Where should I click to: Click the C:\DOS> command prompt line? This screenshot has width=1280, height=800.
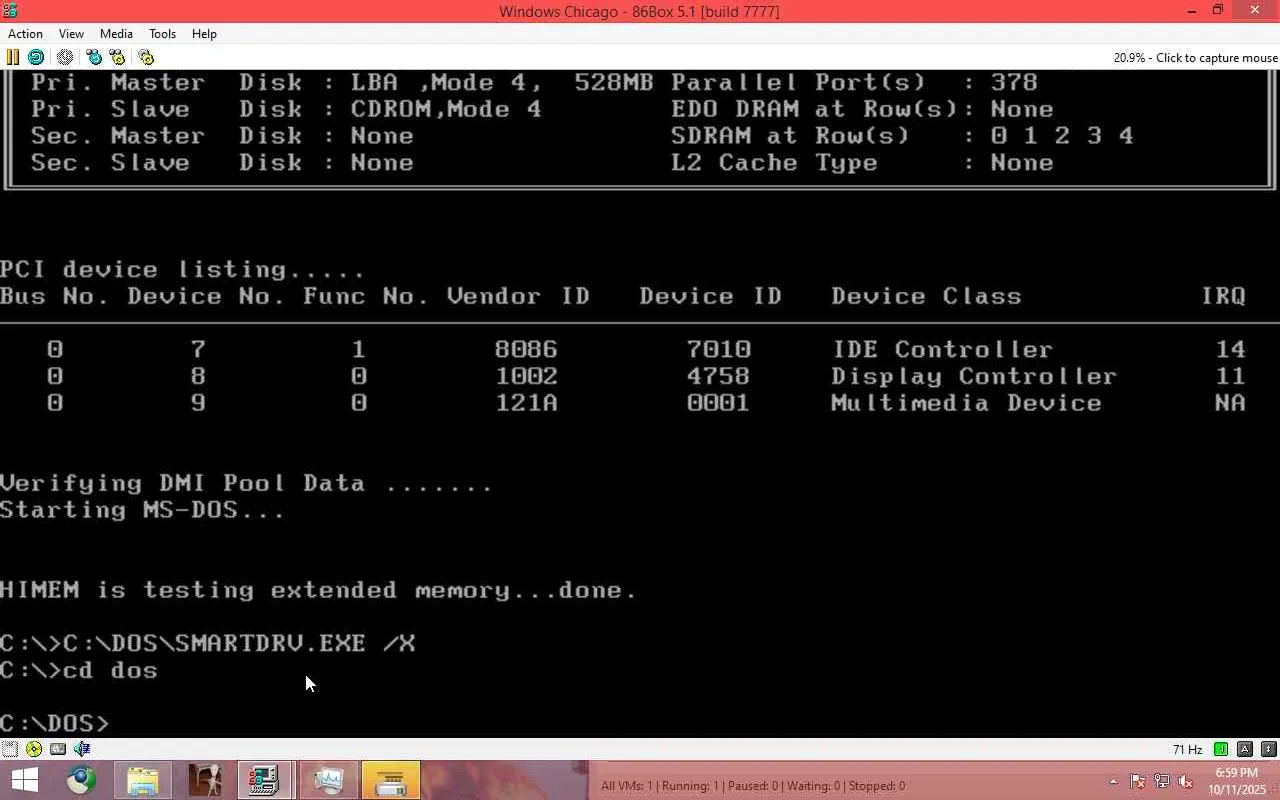55,723
